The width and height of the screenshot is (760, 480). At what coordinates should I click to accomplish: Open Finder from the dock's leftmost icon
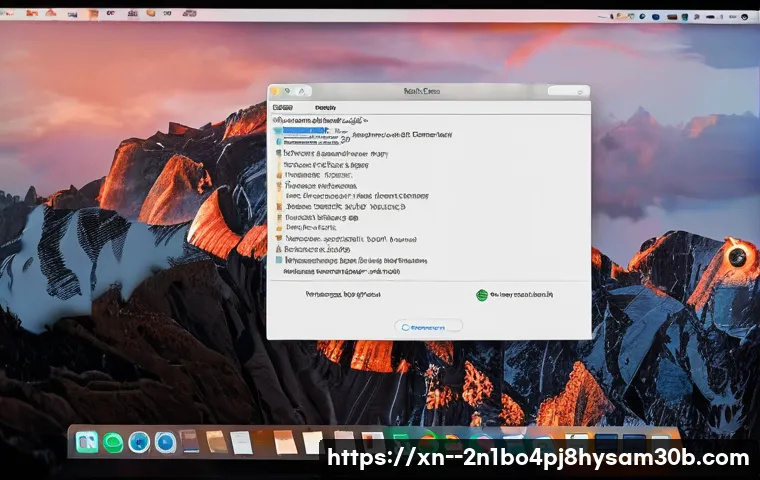[87, 441]
